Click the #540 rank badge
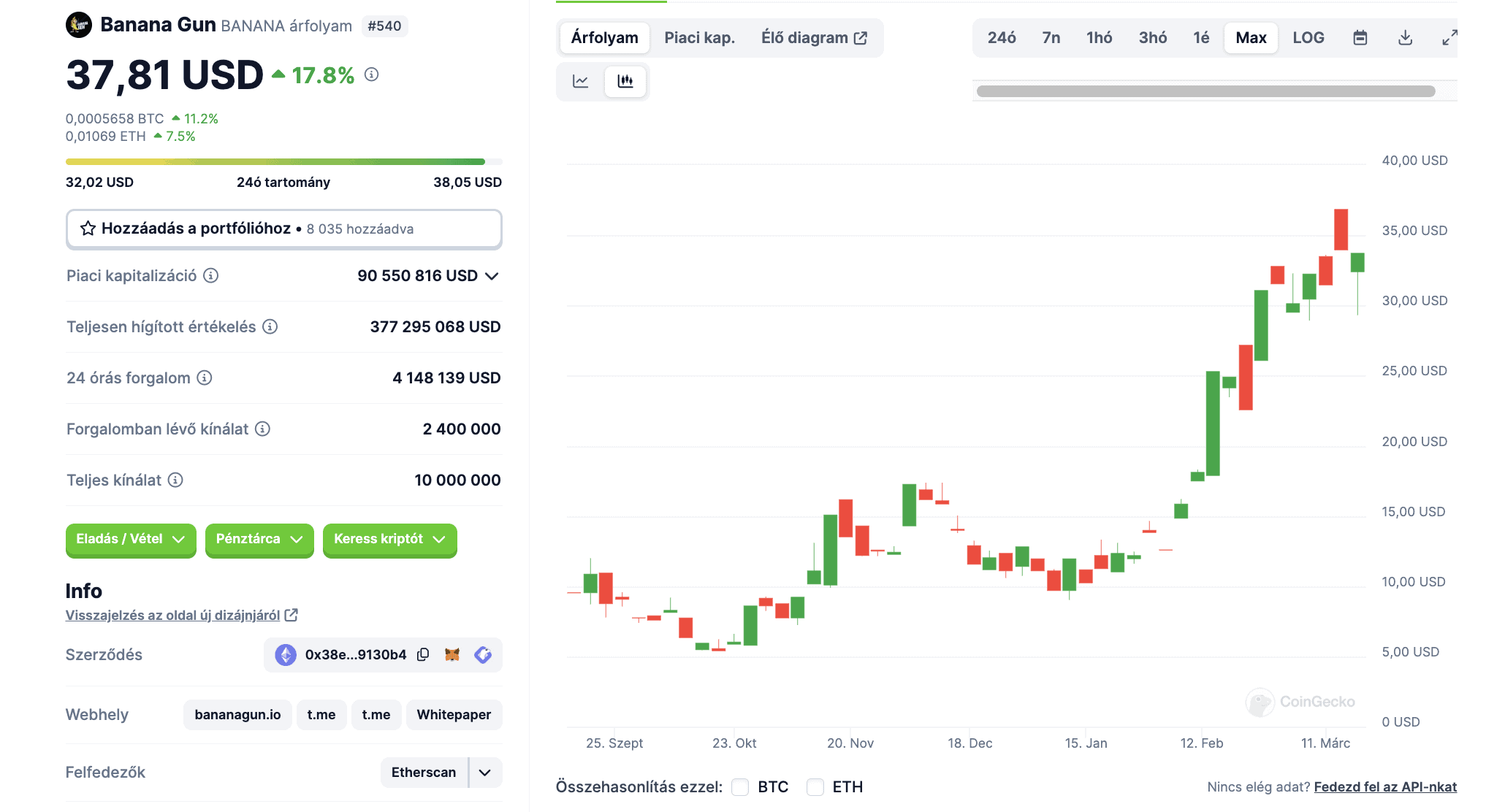 pos(384,26)
